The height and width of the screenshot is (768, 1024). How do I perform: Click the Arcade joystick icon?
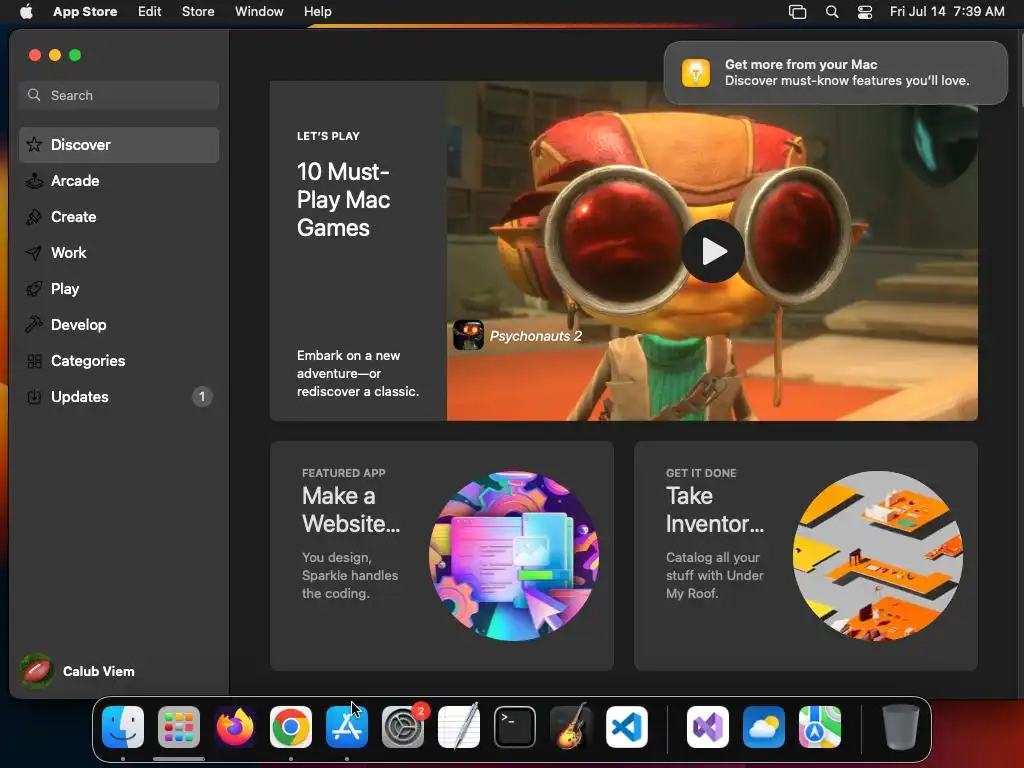pos(34,181)
